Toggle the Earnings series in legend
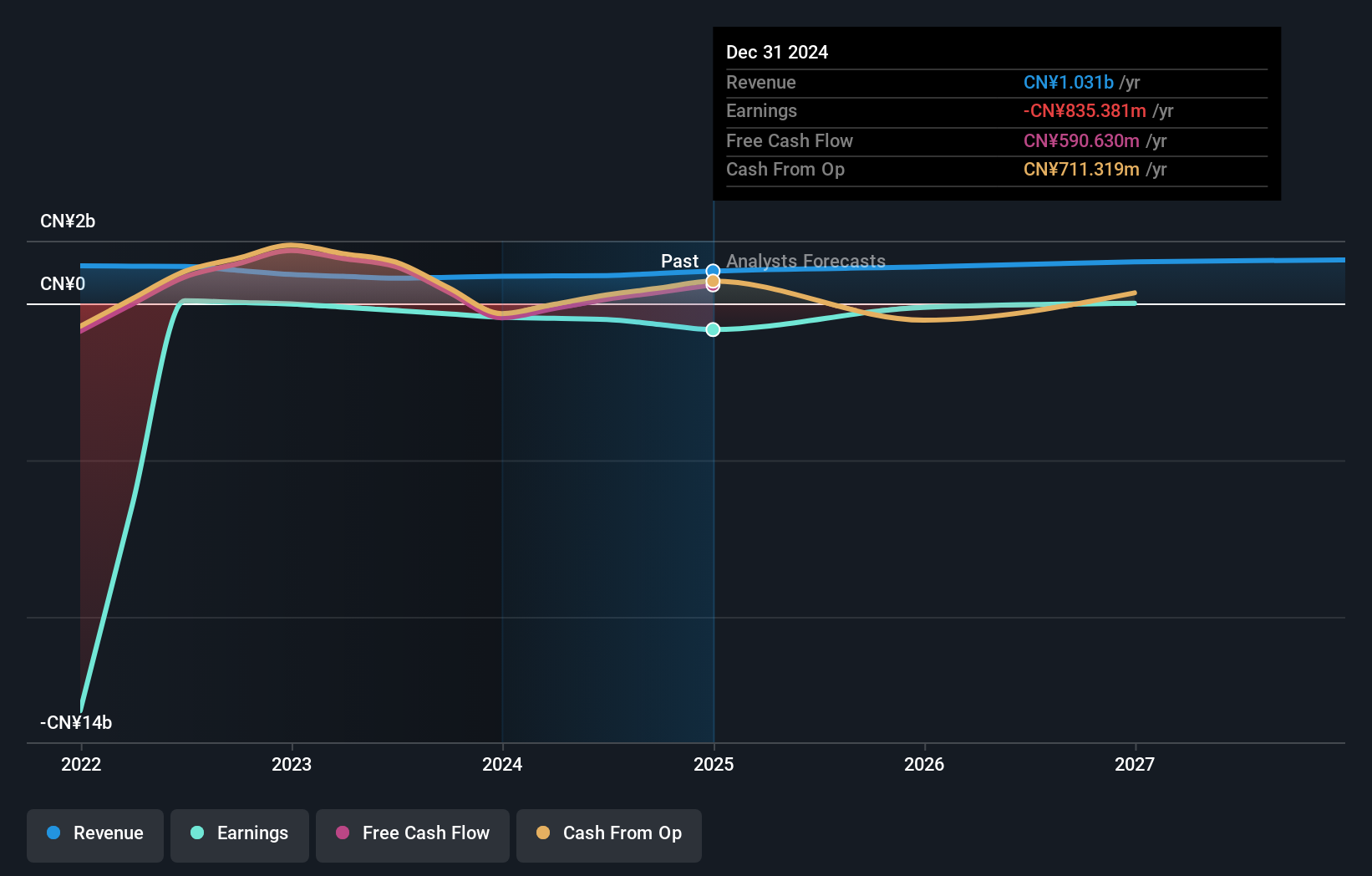The width and height of the screenshot is (1372, 876). (240, 834)
